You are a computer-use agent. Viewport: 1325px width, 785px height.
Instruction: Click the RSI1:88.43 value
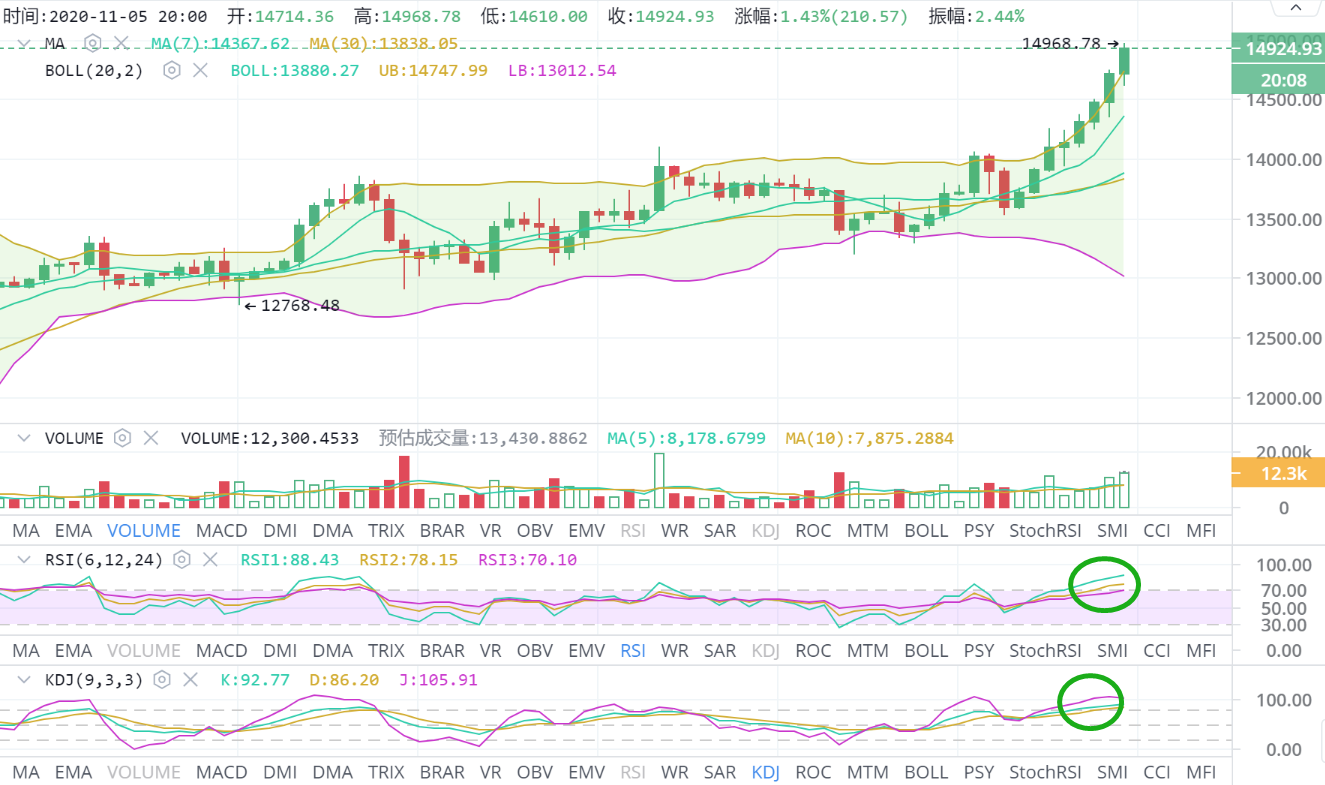[x=290, y=560]
